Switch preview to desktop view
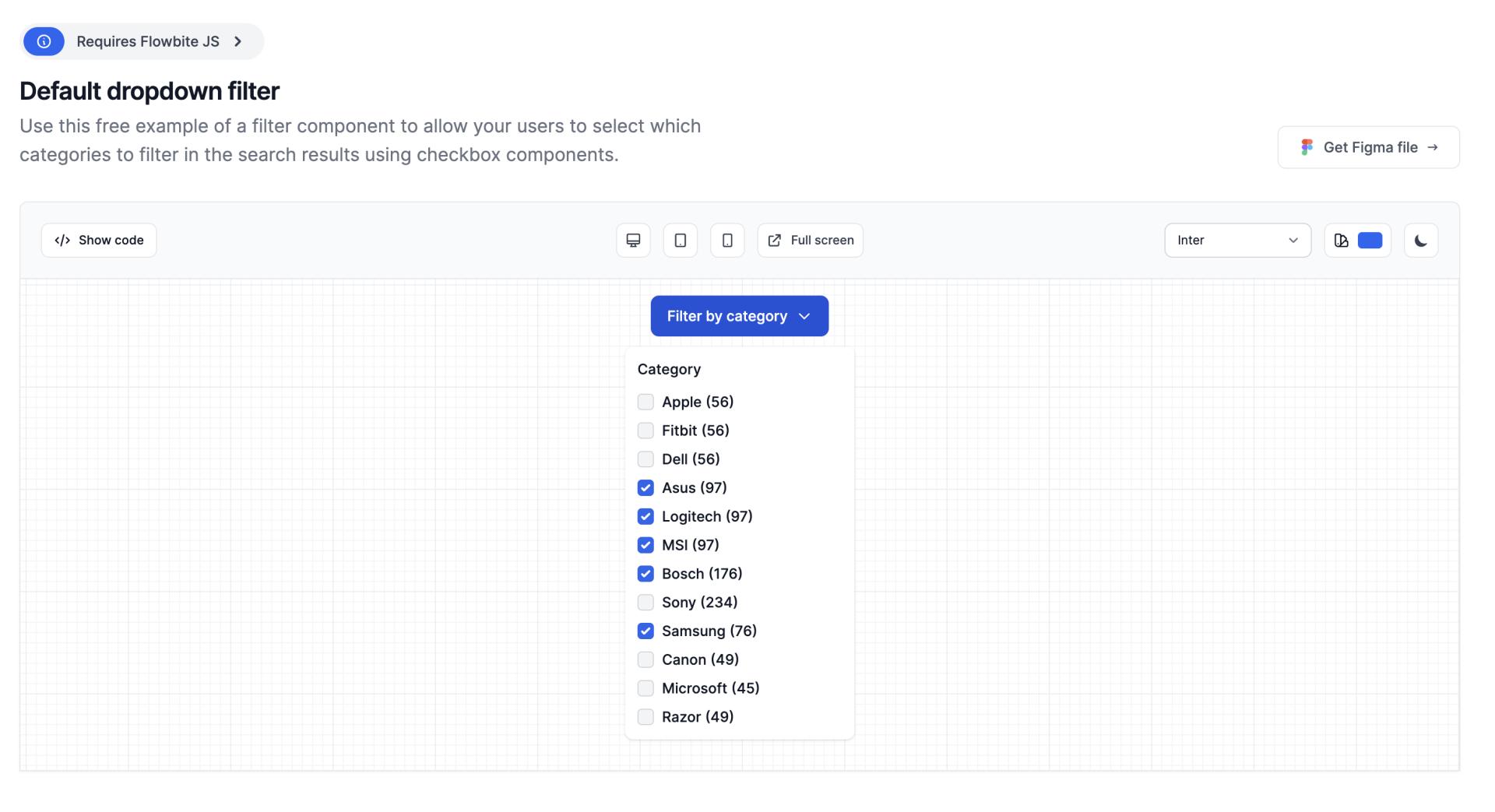 coord(632,240)
